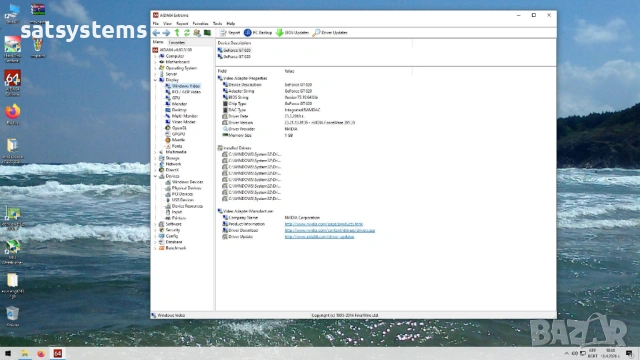640x360 pixels.
Task: Click the green Refresh toolbar icon
Action: pyautogui.click(x=187, y=33)
